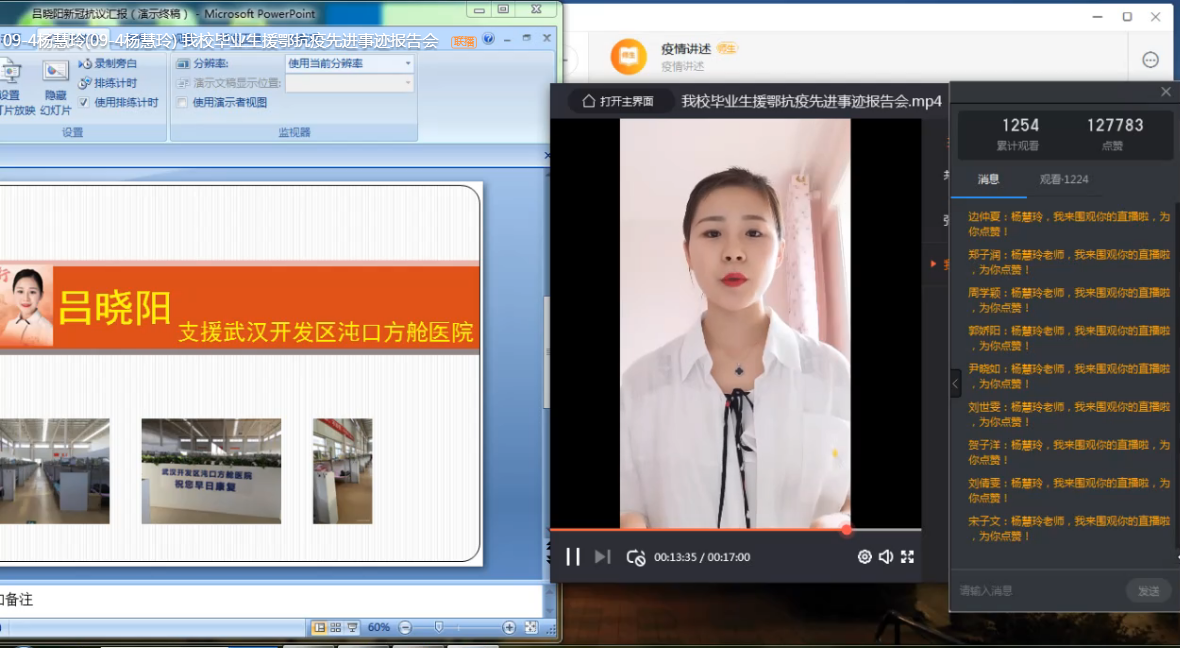Screen dimensions: 1180x648
Task: Click 贺子洋's chat message
Action: (1069, 452)
